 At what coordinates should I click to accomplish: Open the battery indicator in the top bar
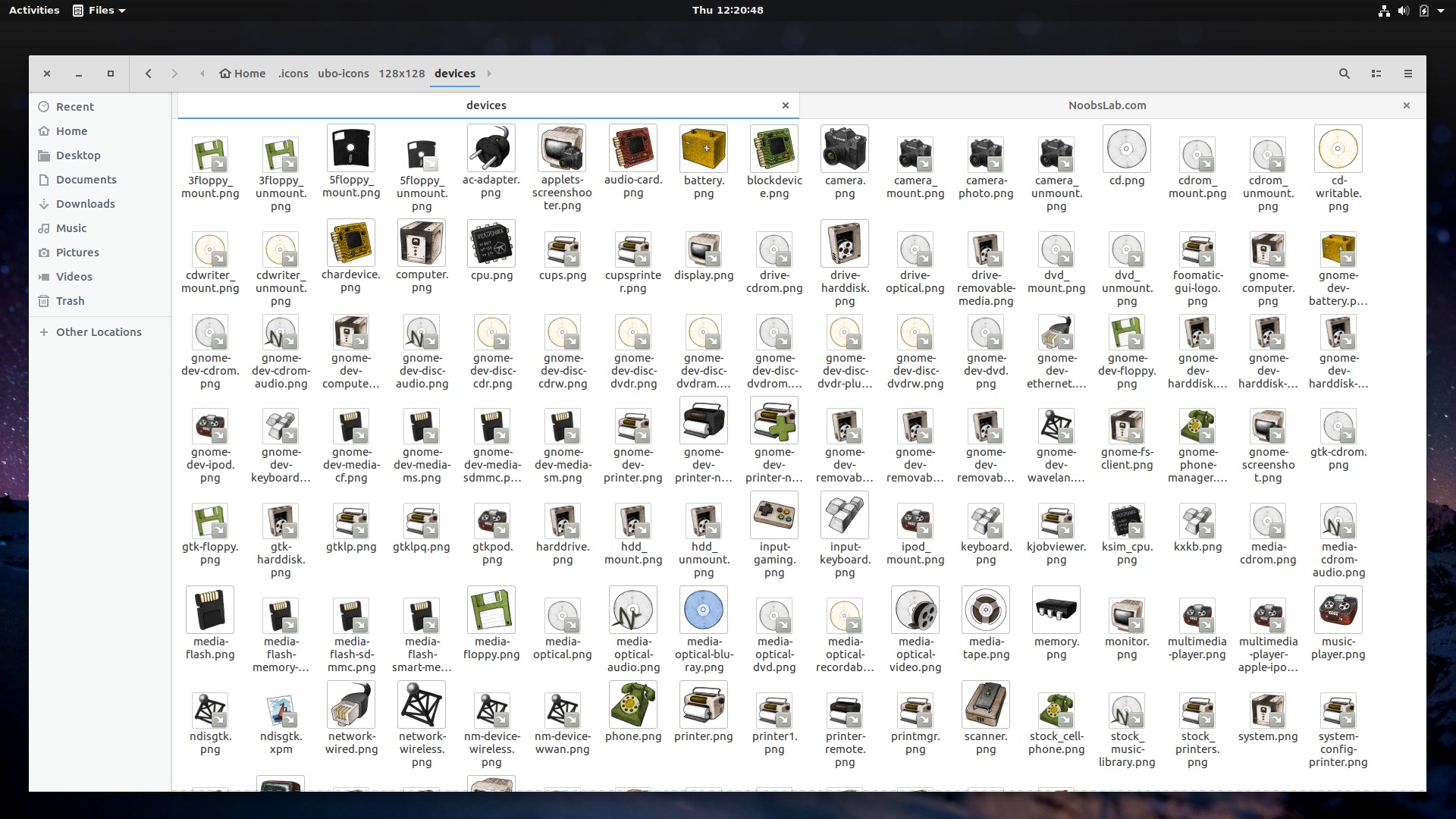[x=1424, y=11]
